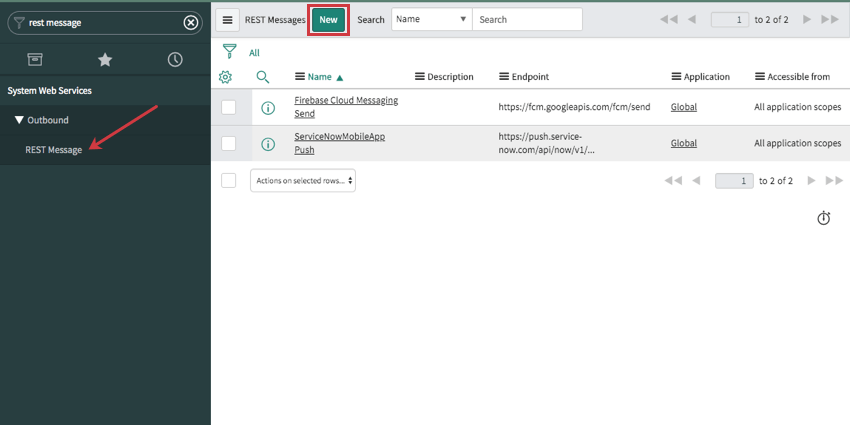The width and height of the screenshot is (850, 425).
Task: Collapse the Outbound tree section
Action: click(19, 120)
